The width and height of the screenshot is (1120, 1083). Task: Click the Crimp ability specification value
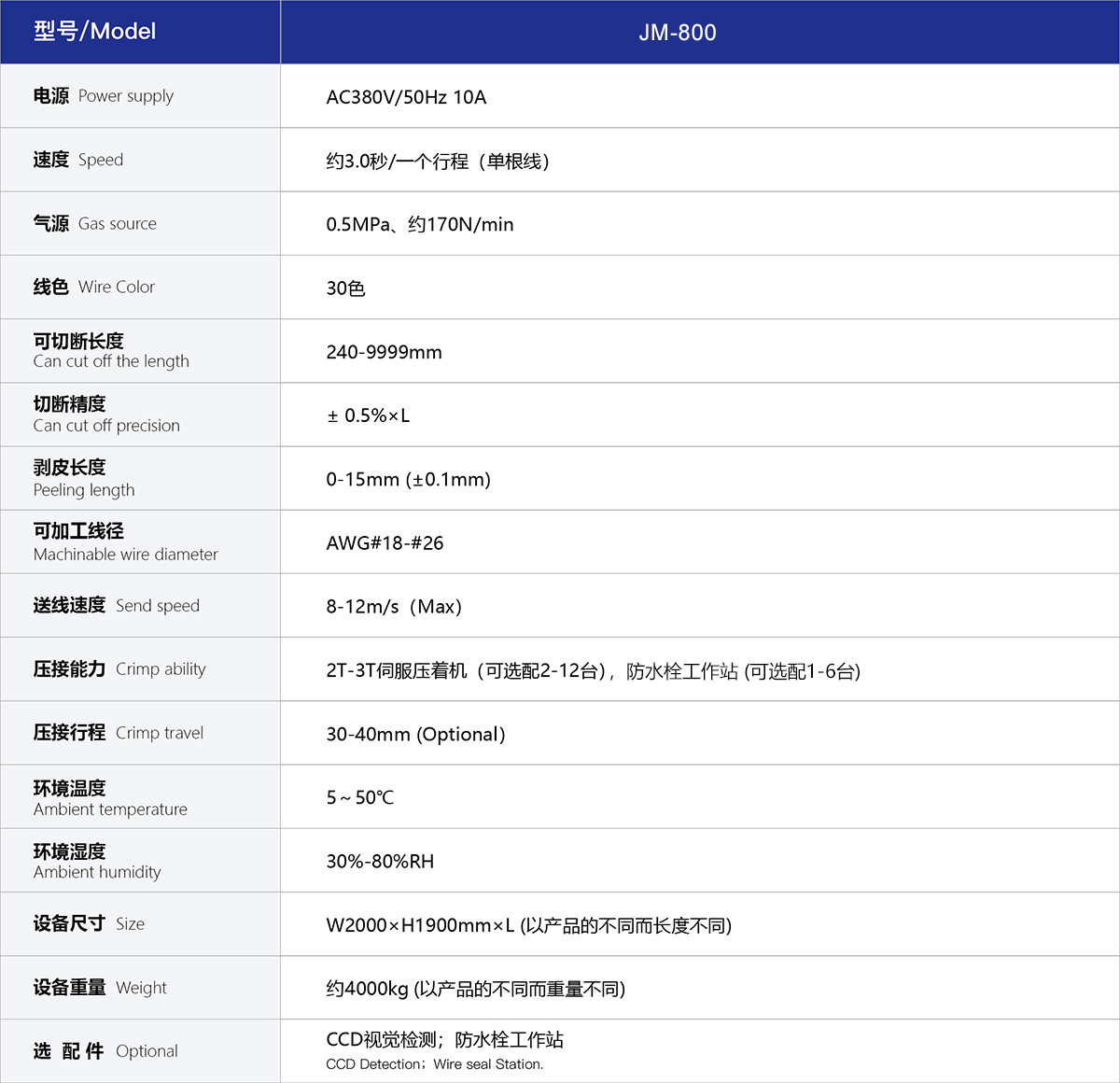pos(594,670)
